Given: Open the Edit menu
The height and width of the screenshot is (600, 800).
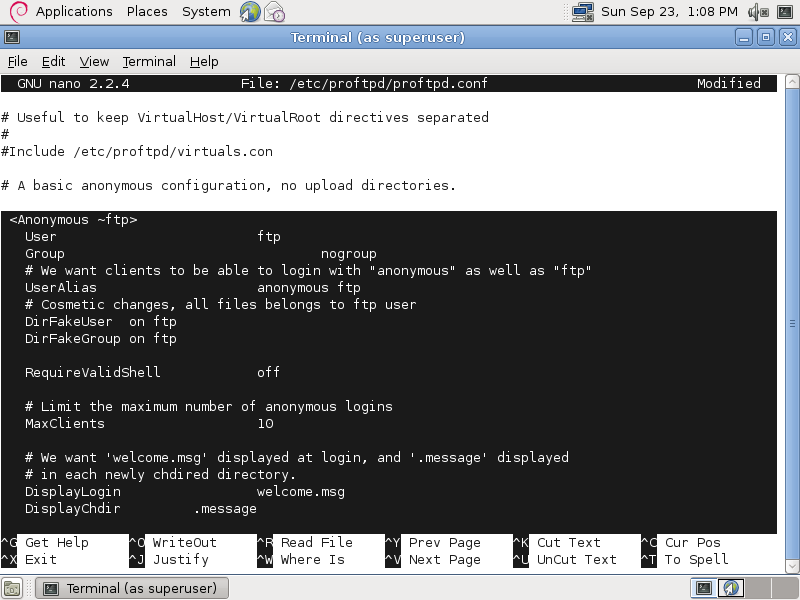Looking at the screenshot, I should click(x=53, y=62).
